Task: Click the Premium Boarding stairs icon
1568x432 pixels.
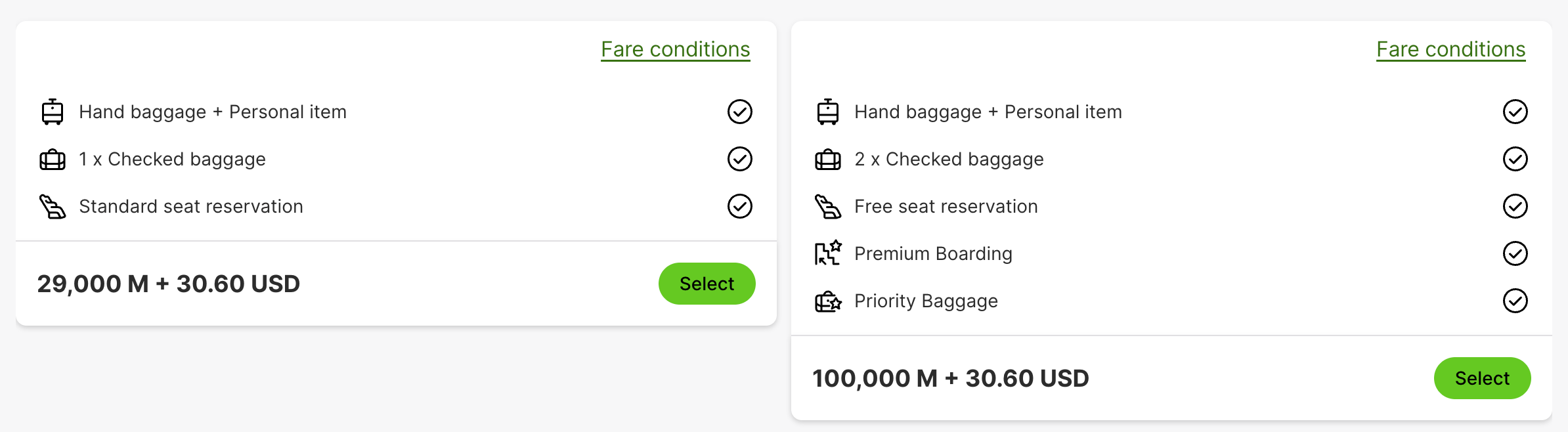Action: (x=828, y=253)
